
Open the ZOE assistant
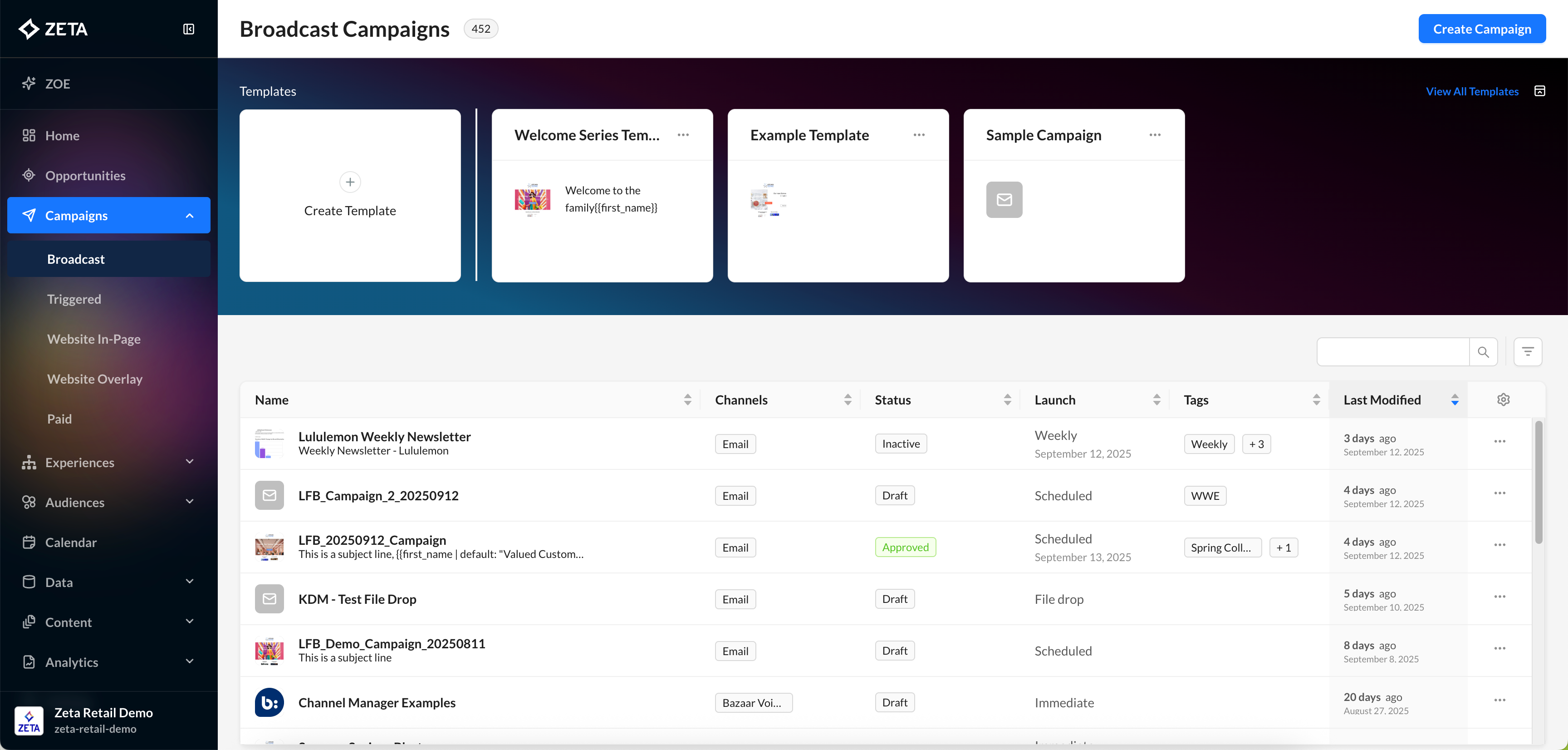[x=58, y=84]
